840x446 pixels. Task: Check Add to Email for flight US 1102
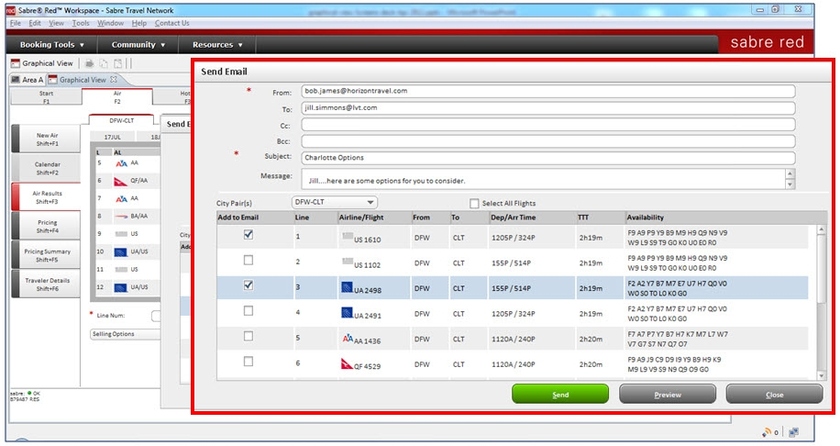click(248, 261)
